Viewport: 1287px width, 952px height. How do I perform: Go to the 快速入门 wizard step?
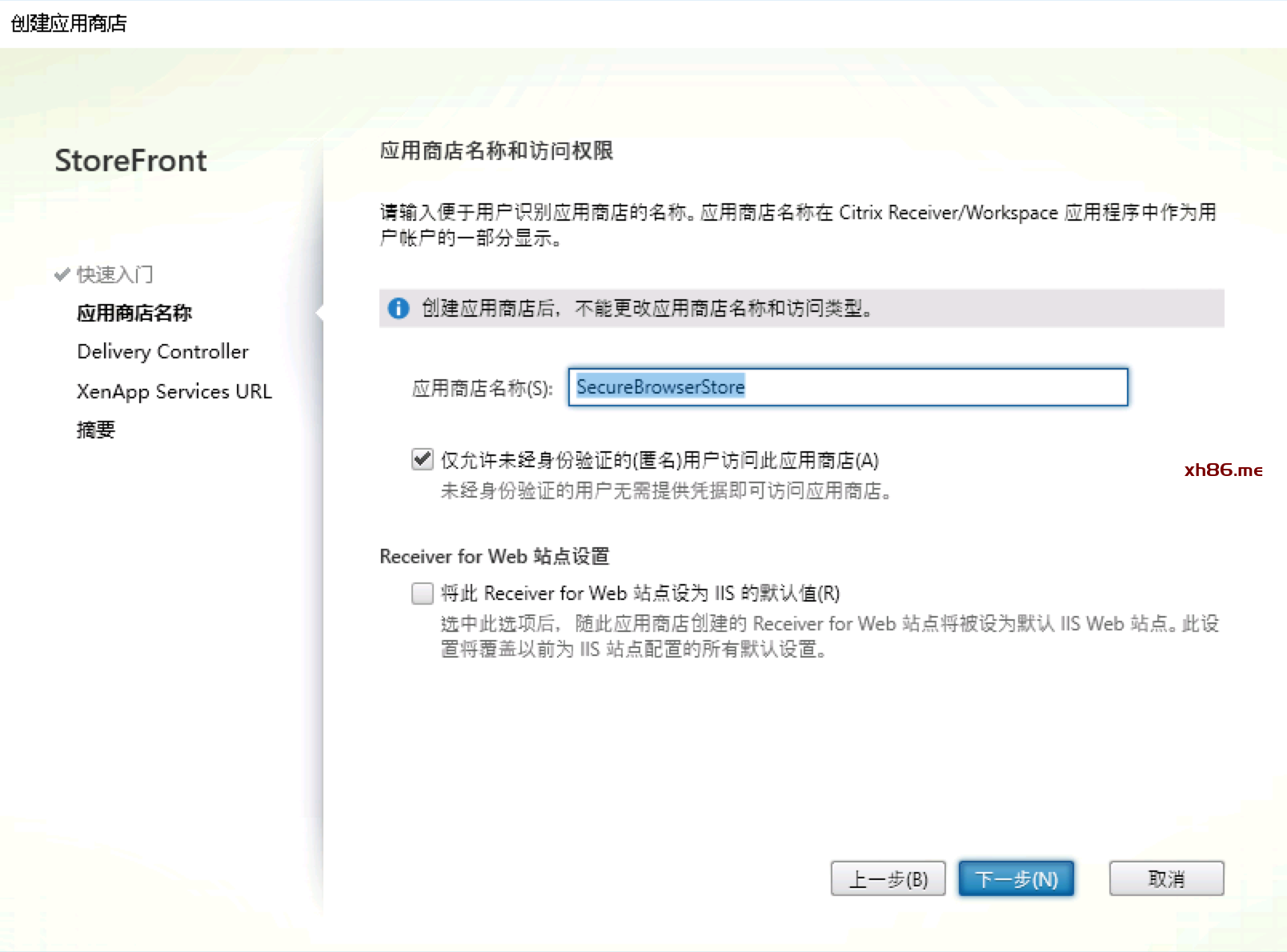coord(114,274)
